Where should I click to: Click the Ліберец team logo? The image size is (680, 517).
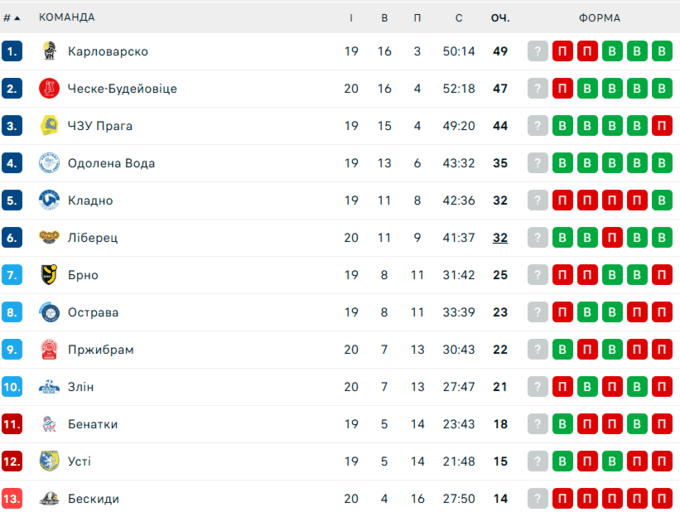tap(49, 238)
